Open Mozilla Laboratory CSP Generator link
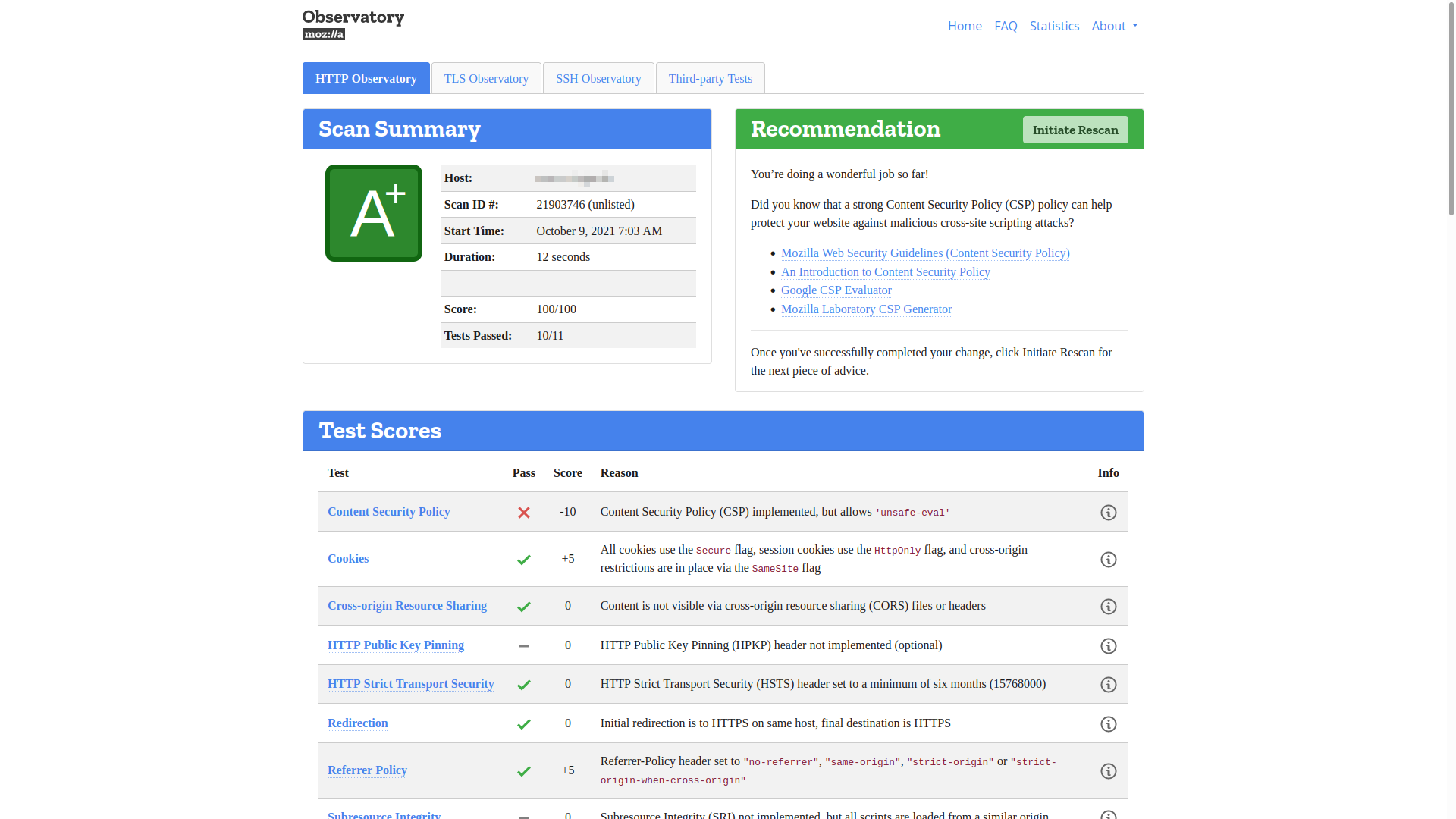This screenshot has height=819, width=1456. 866,309
